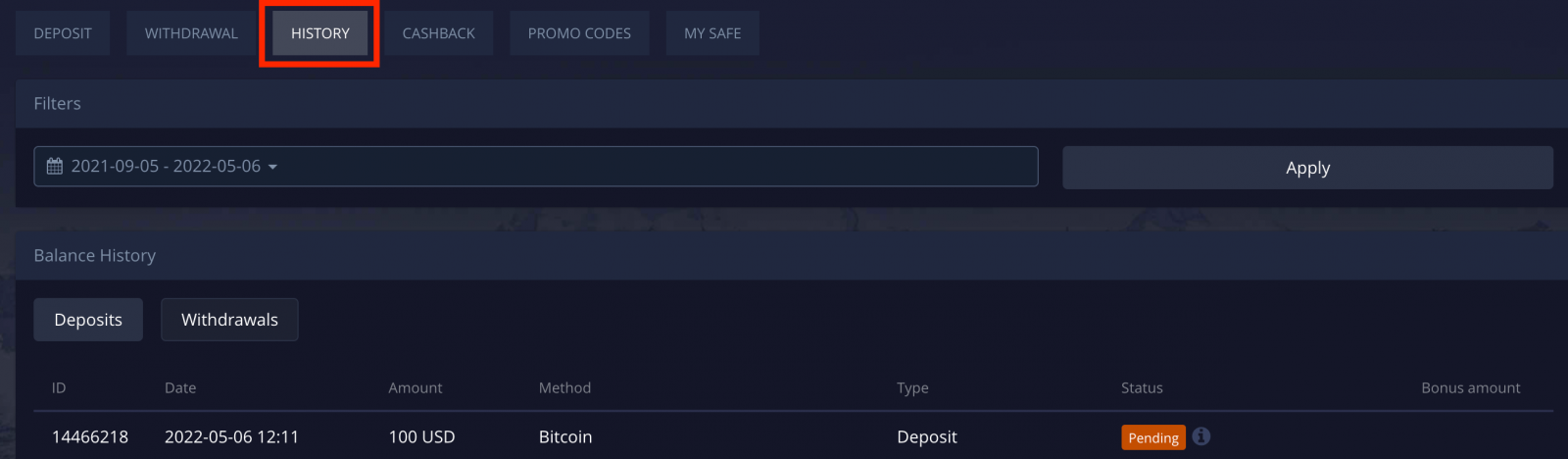
Task: Click the Bonus amount column header
Action: tap(1470, 387)
